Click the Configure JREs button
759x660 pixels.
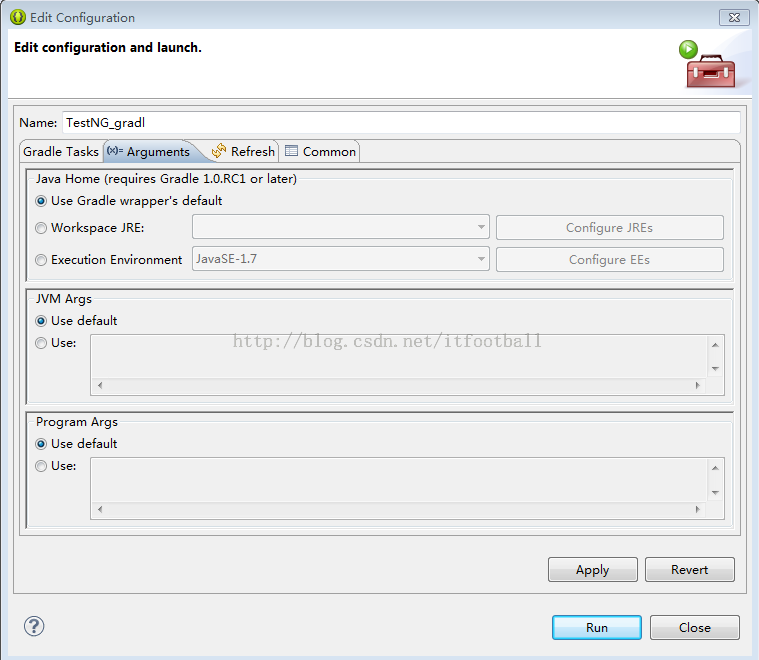pos(609,228)
